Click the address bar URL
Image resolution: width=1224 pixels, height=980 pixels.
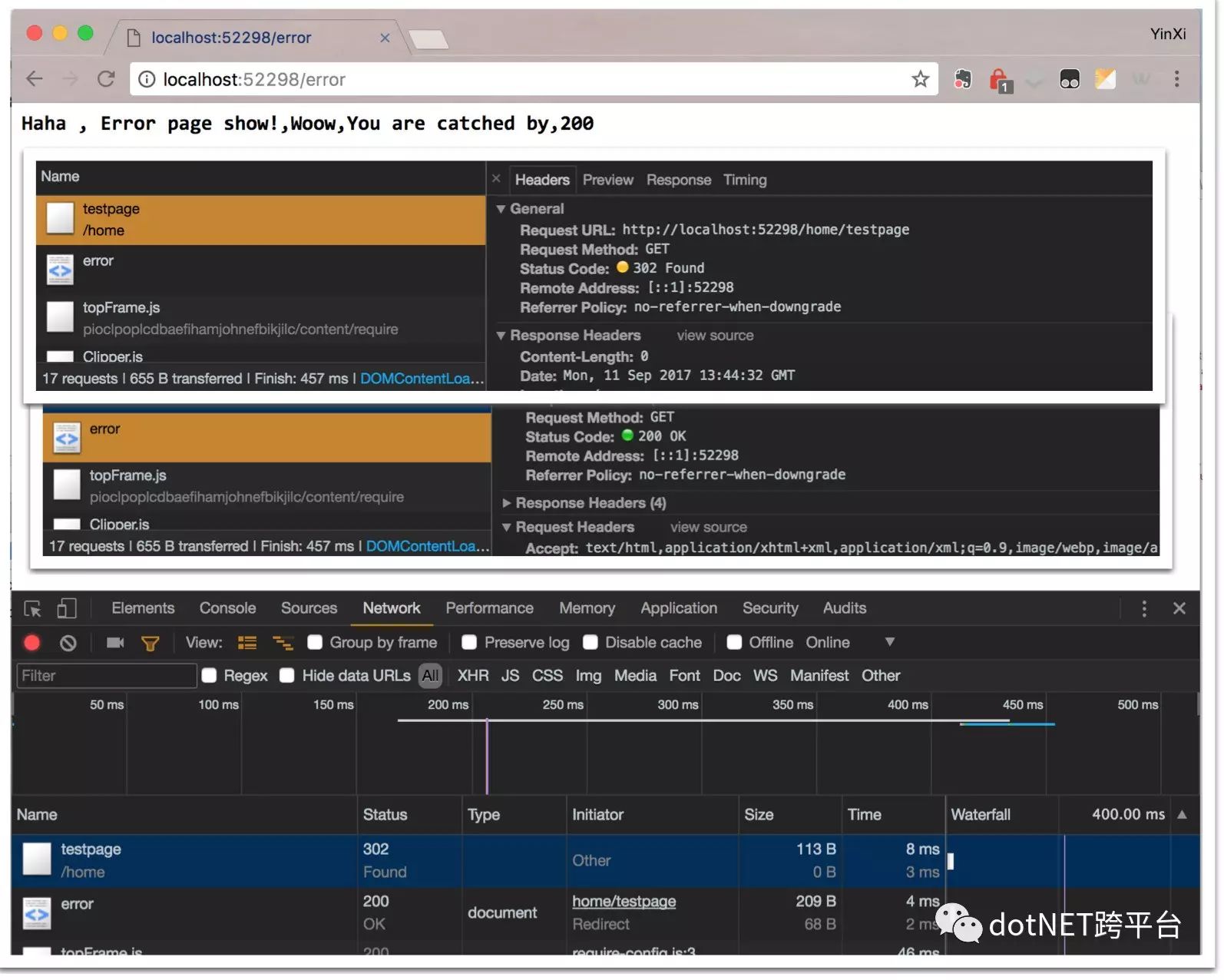coord(254,79)
